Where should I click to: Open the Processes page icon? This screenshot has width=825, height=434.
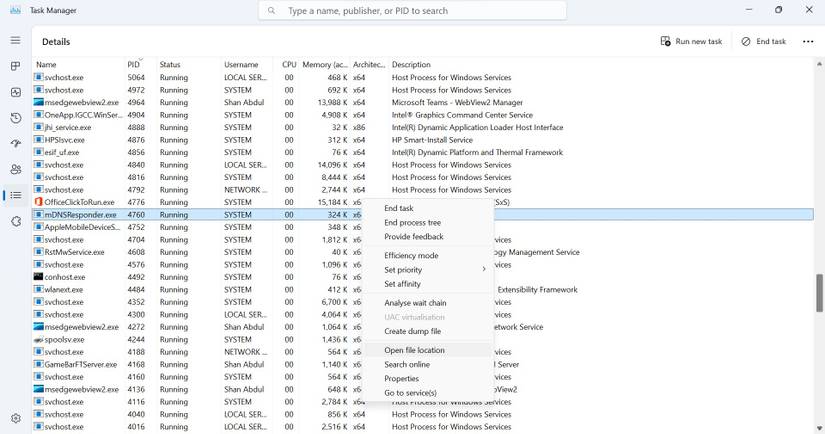click(16, 66)
